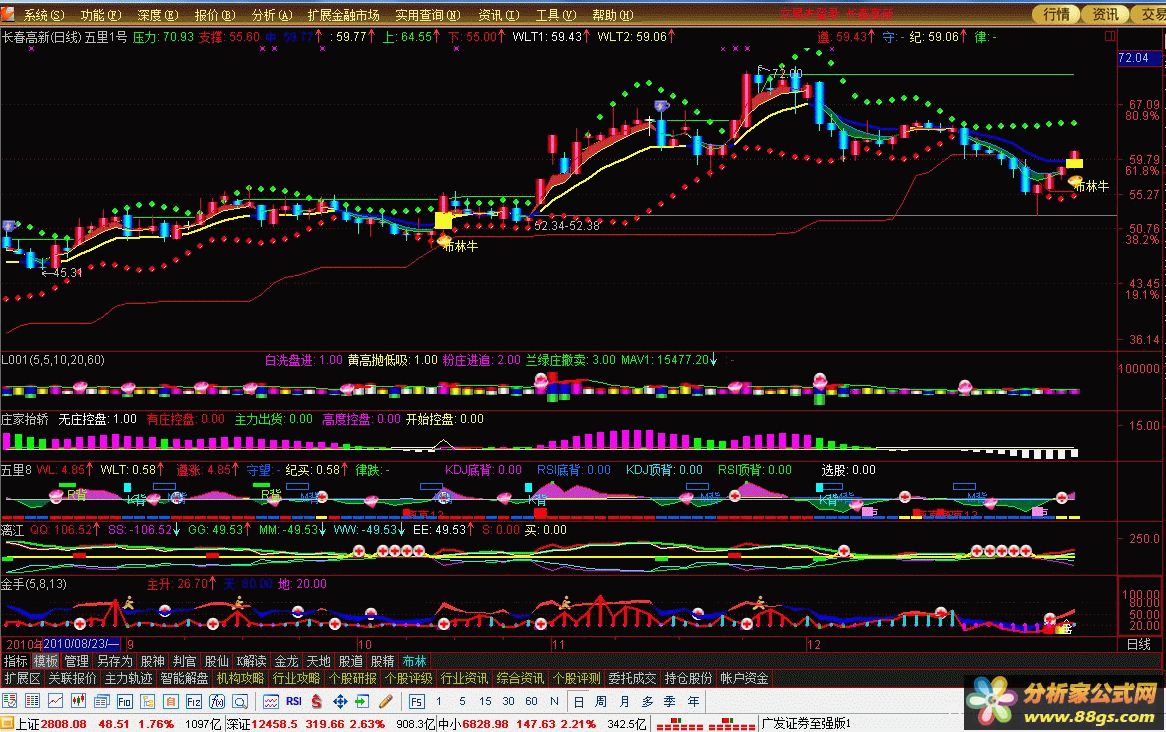Click the pencil drawing tool icon
Screen dimensions: 1166x732
pyautogui.click(x=386, y=702)
